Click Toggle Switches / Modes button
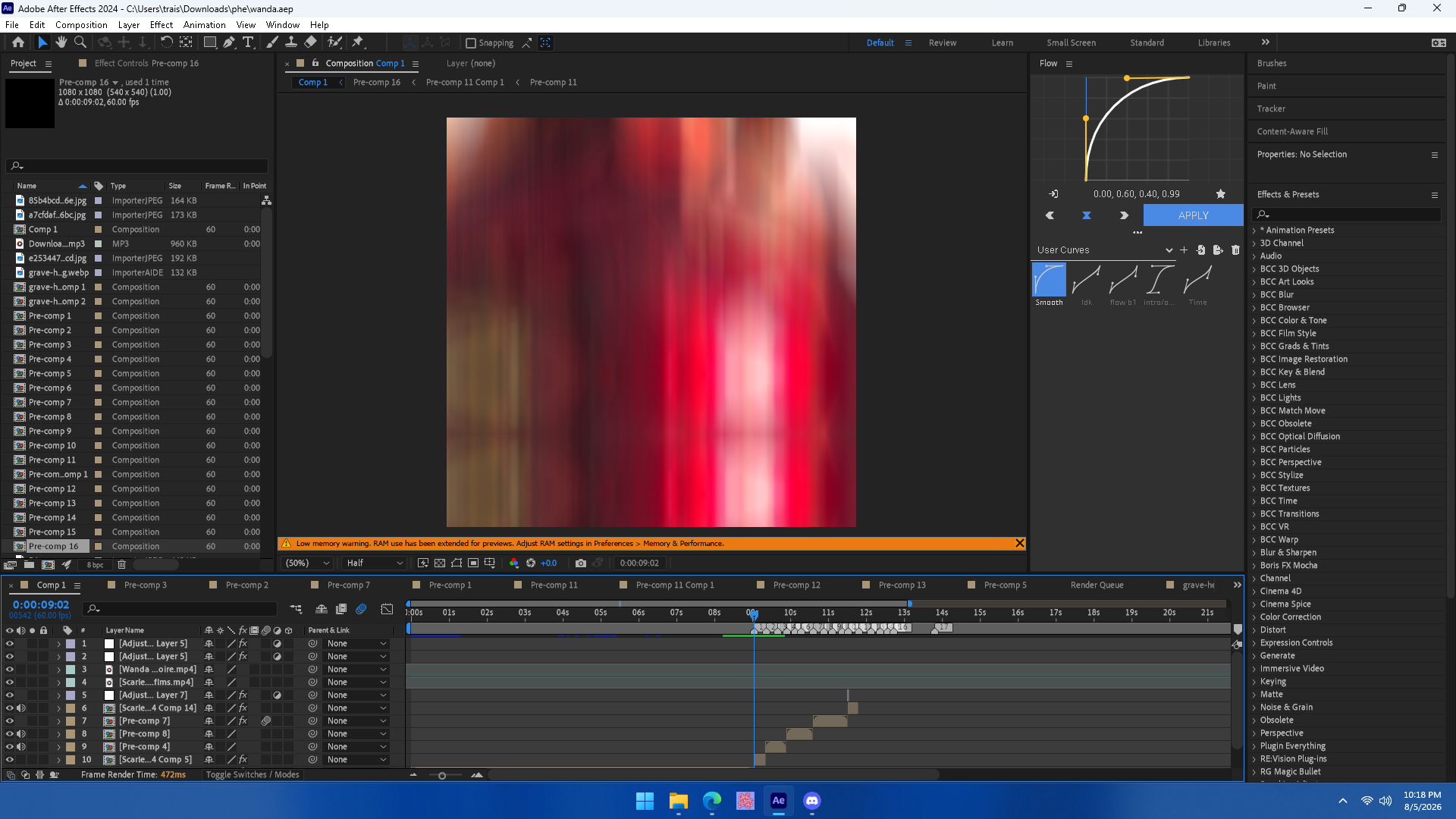 (253, 774)
